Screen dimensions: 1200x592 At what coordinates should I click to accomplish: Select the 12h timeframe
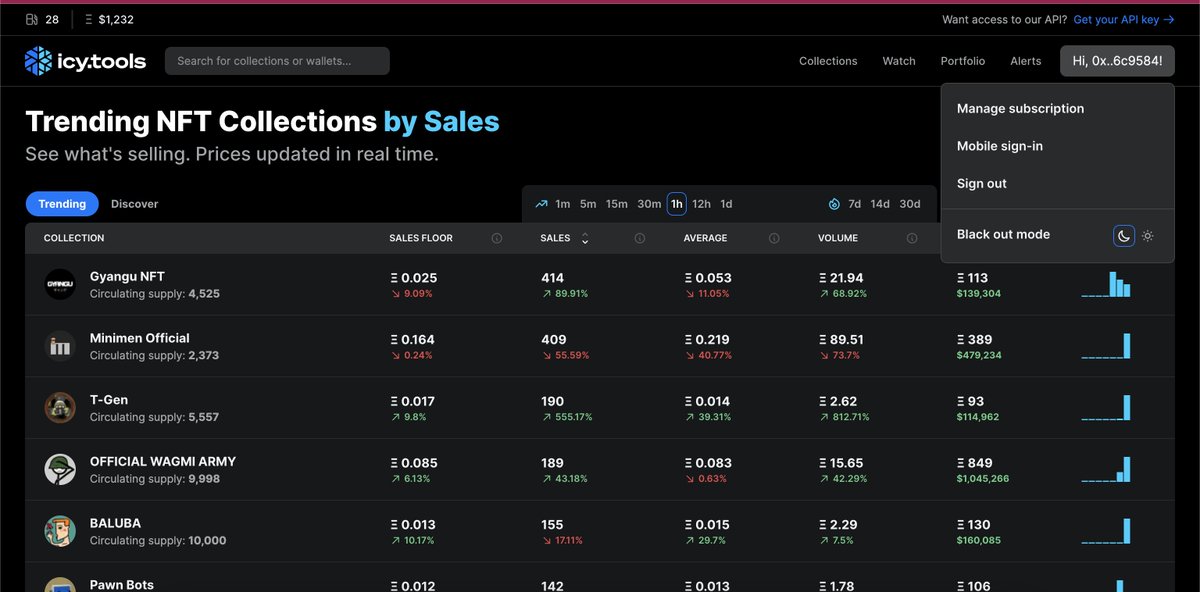click(x=702, y=204)
